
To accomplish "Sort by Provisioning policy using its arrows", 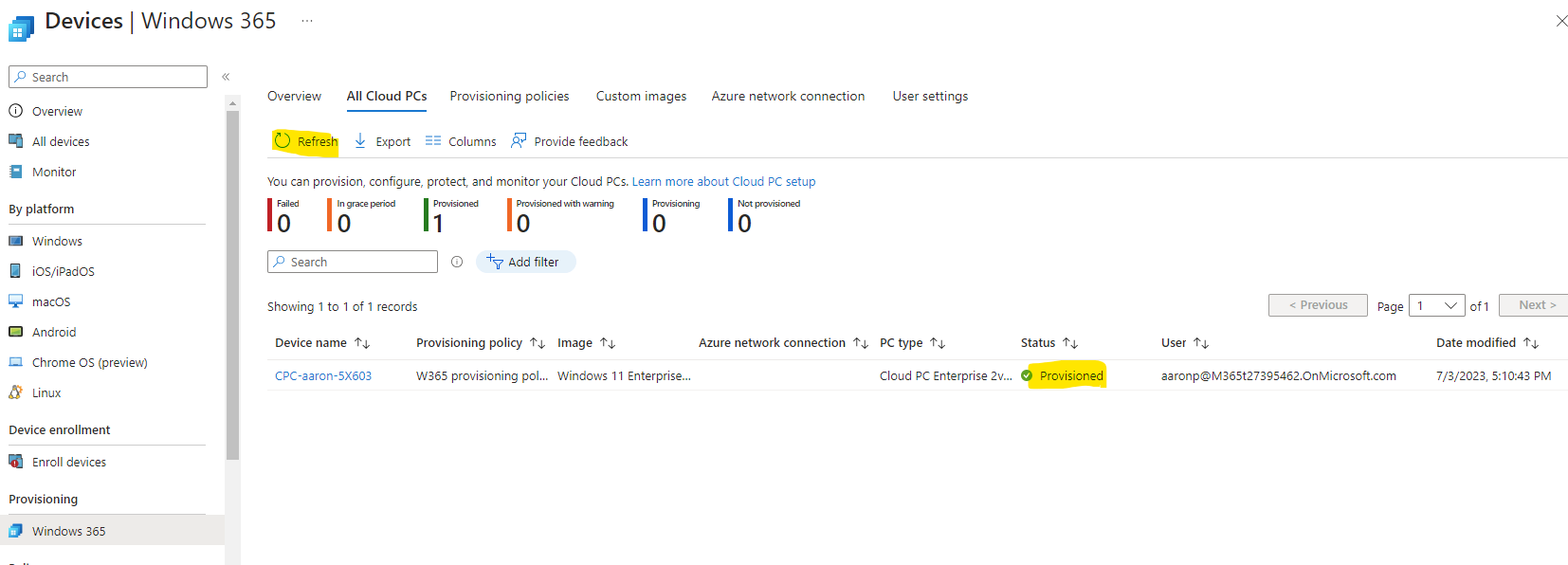I will click(x=538, y=343).
